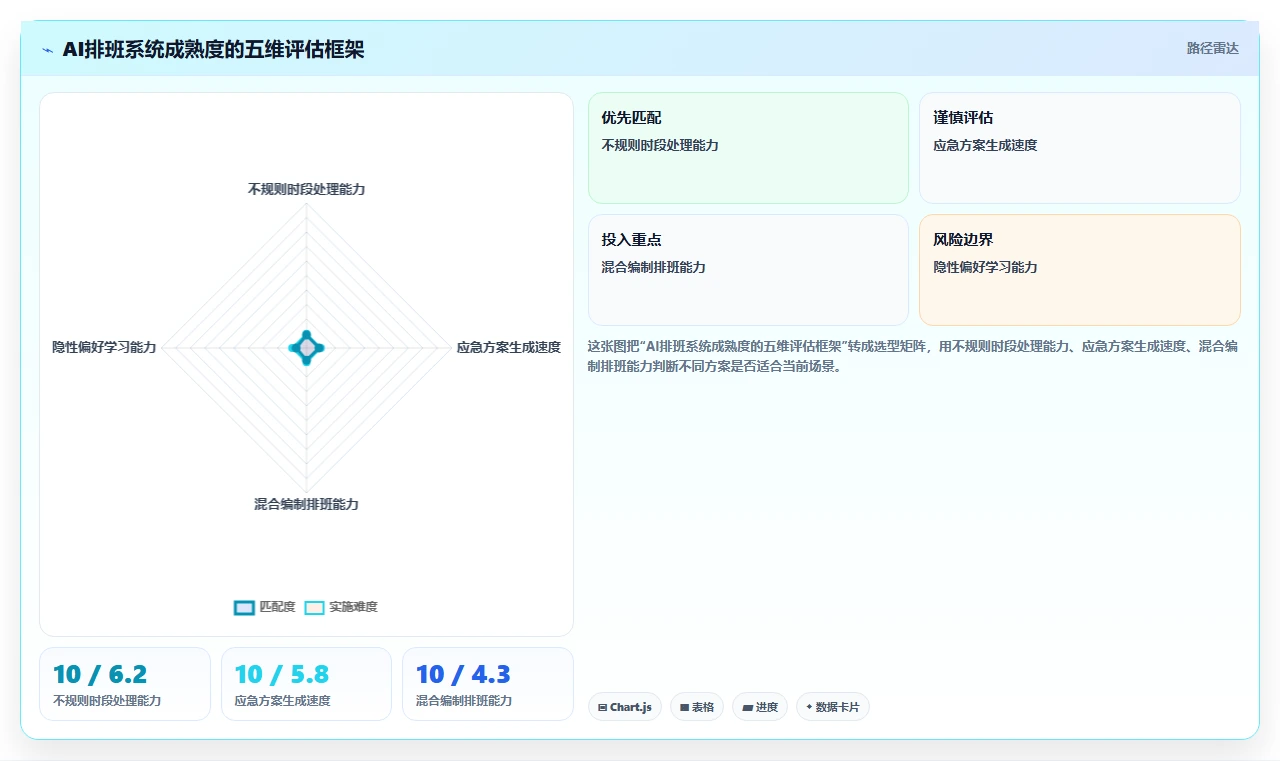
Task: Click 不规则时段处理能力 under the 10 / 6.2 stat
Action: tap(107, 701)
